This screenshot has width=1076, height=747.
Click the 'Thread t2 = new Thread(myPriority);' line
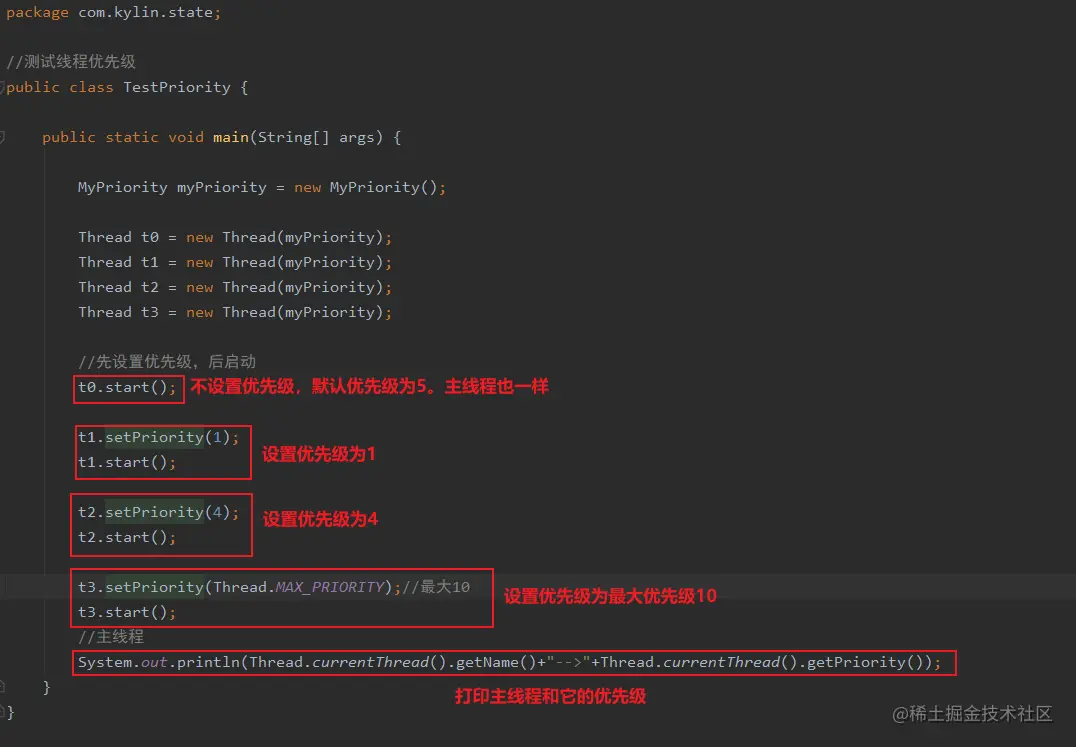point(235,287)
